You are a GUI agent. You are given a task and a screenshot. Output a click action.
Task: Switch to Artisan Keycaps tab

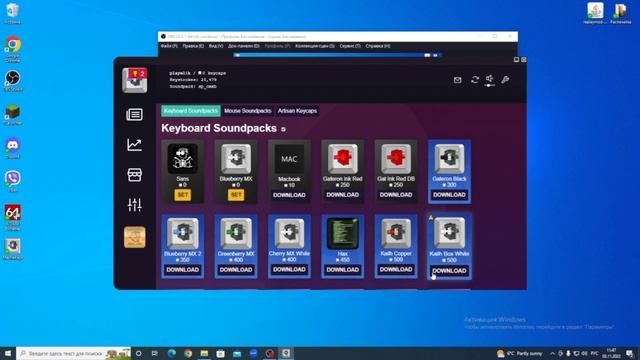[297, 111]
